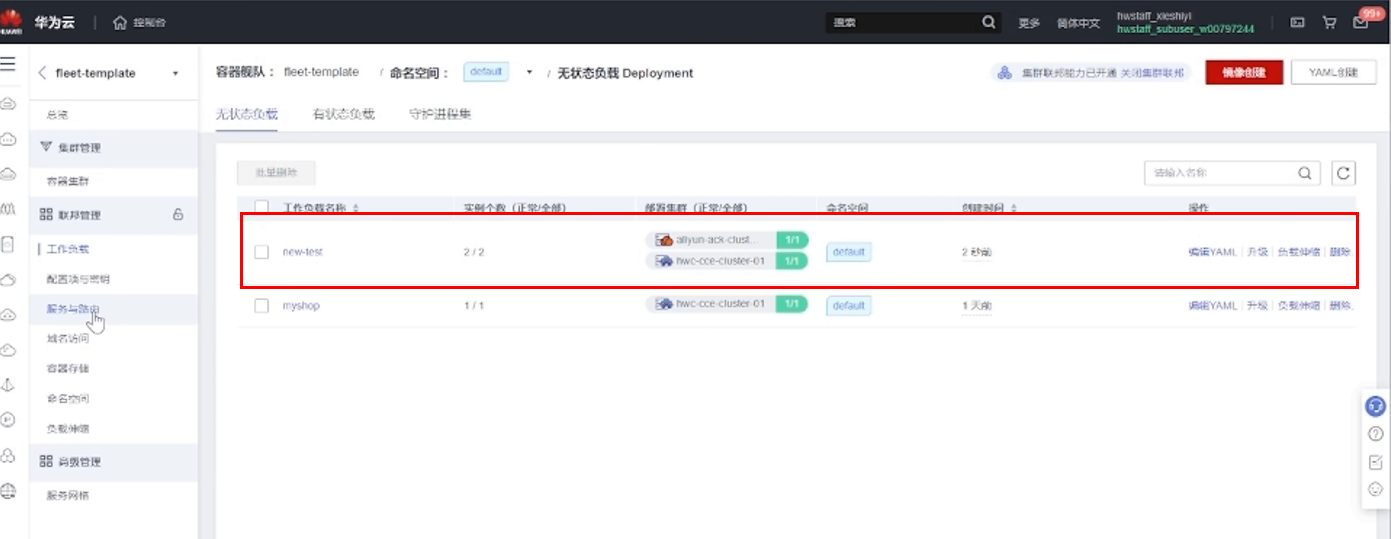Click the search magnifier in top bar
1391x539 pixels.
(x=988, y=22)
